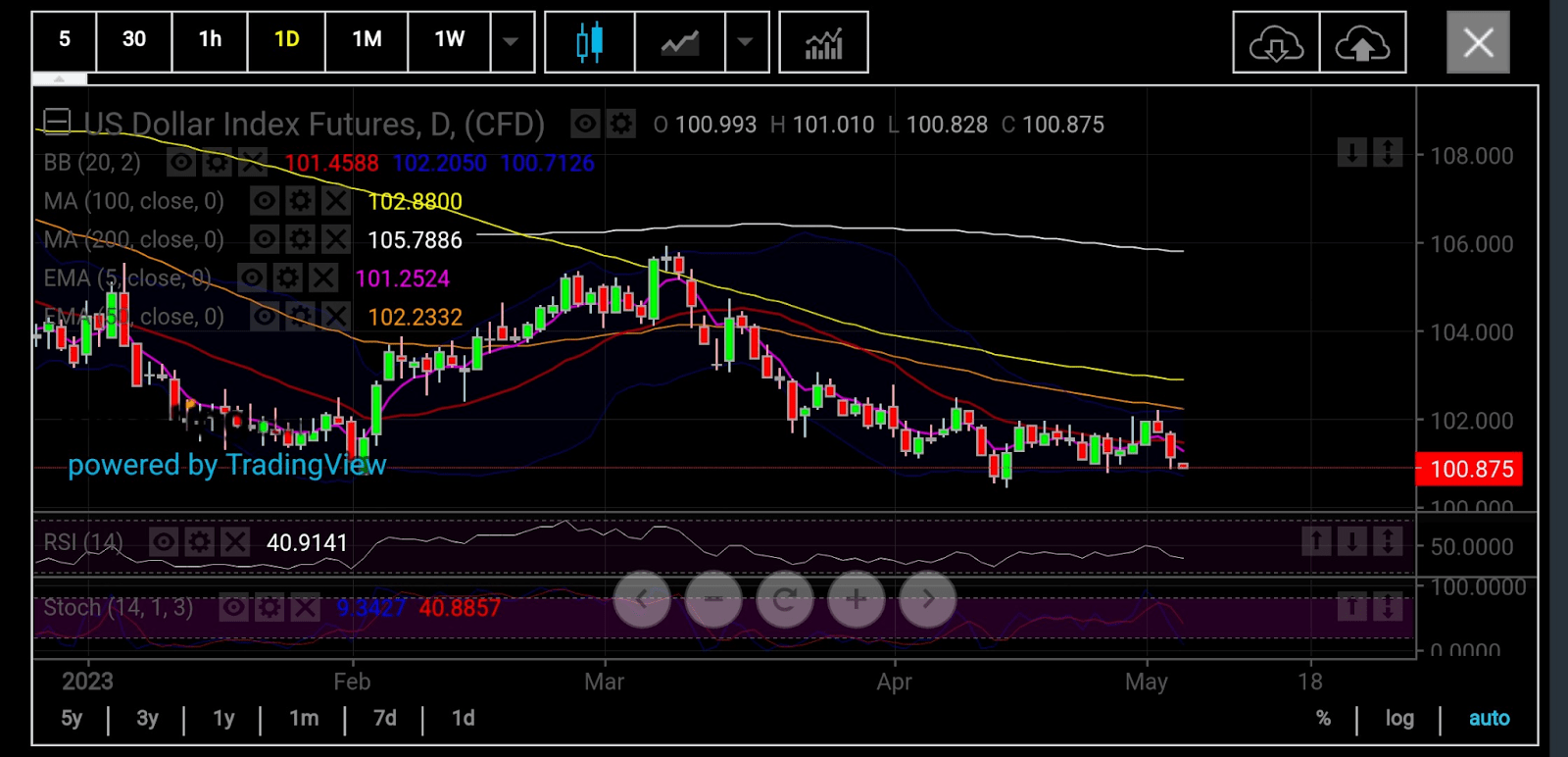Move main chart pane down
1568x757 pixels.
coord(1352,153)
